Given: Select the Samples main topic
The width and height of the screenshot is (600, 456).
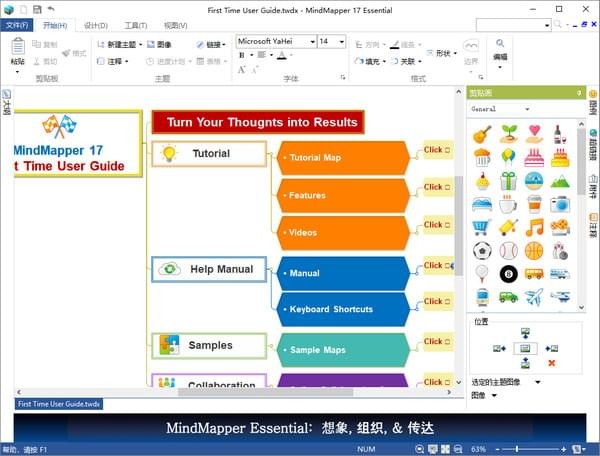Looking at the screenshot, I should click(209, 346).
